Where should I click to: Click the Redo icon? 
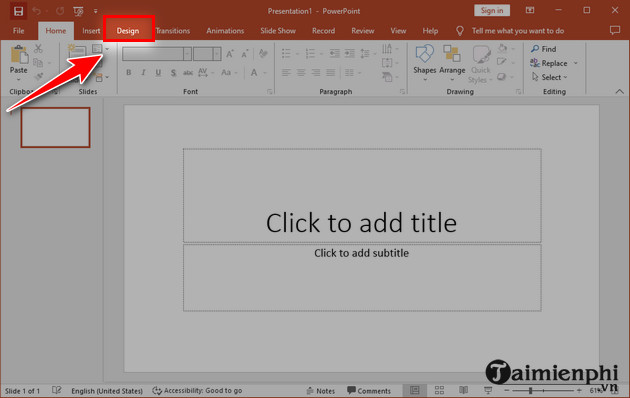pyautogui.click(x=60, y=11)
